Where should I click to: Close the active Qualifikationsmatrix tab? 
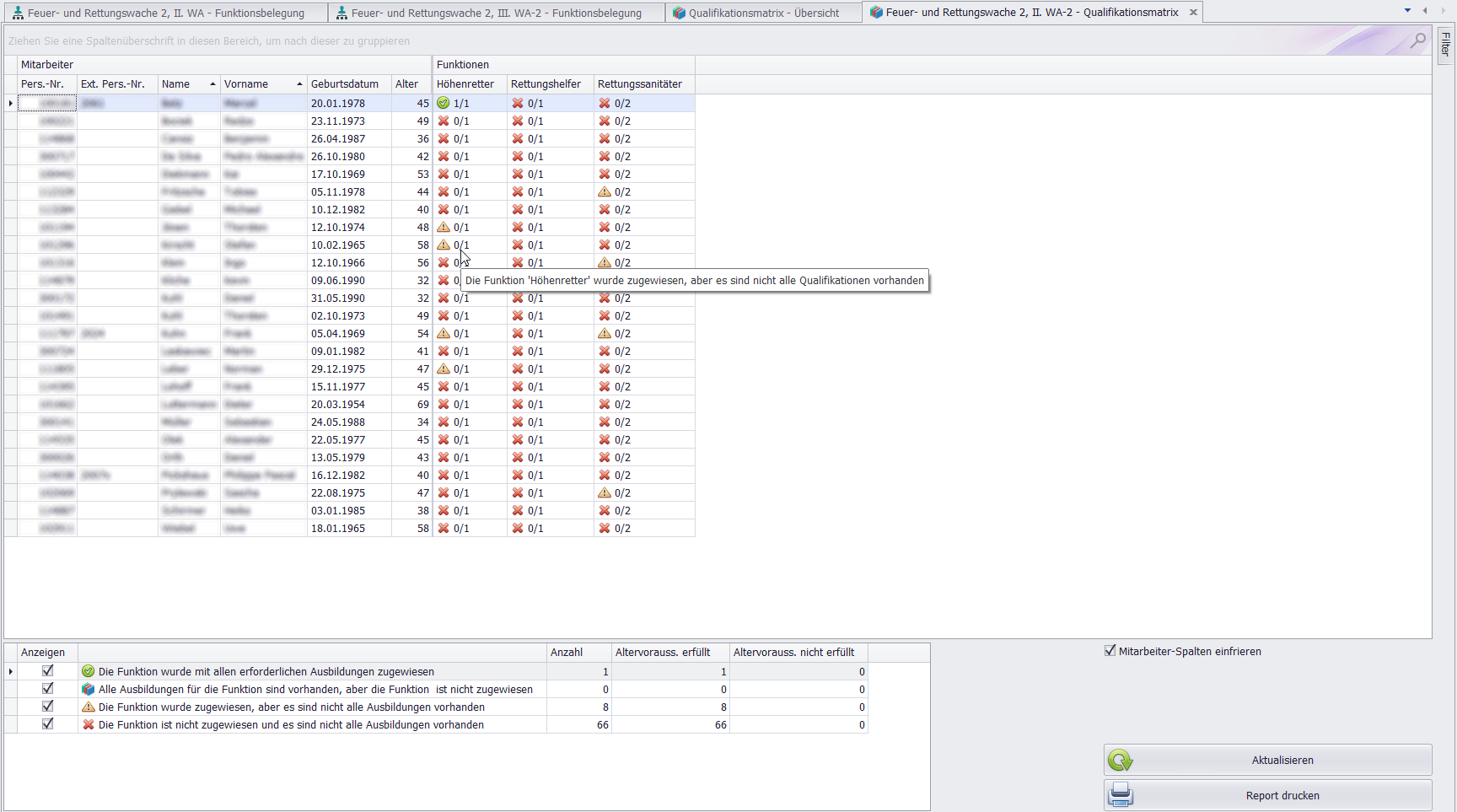click(1193, 13)
